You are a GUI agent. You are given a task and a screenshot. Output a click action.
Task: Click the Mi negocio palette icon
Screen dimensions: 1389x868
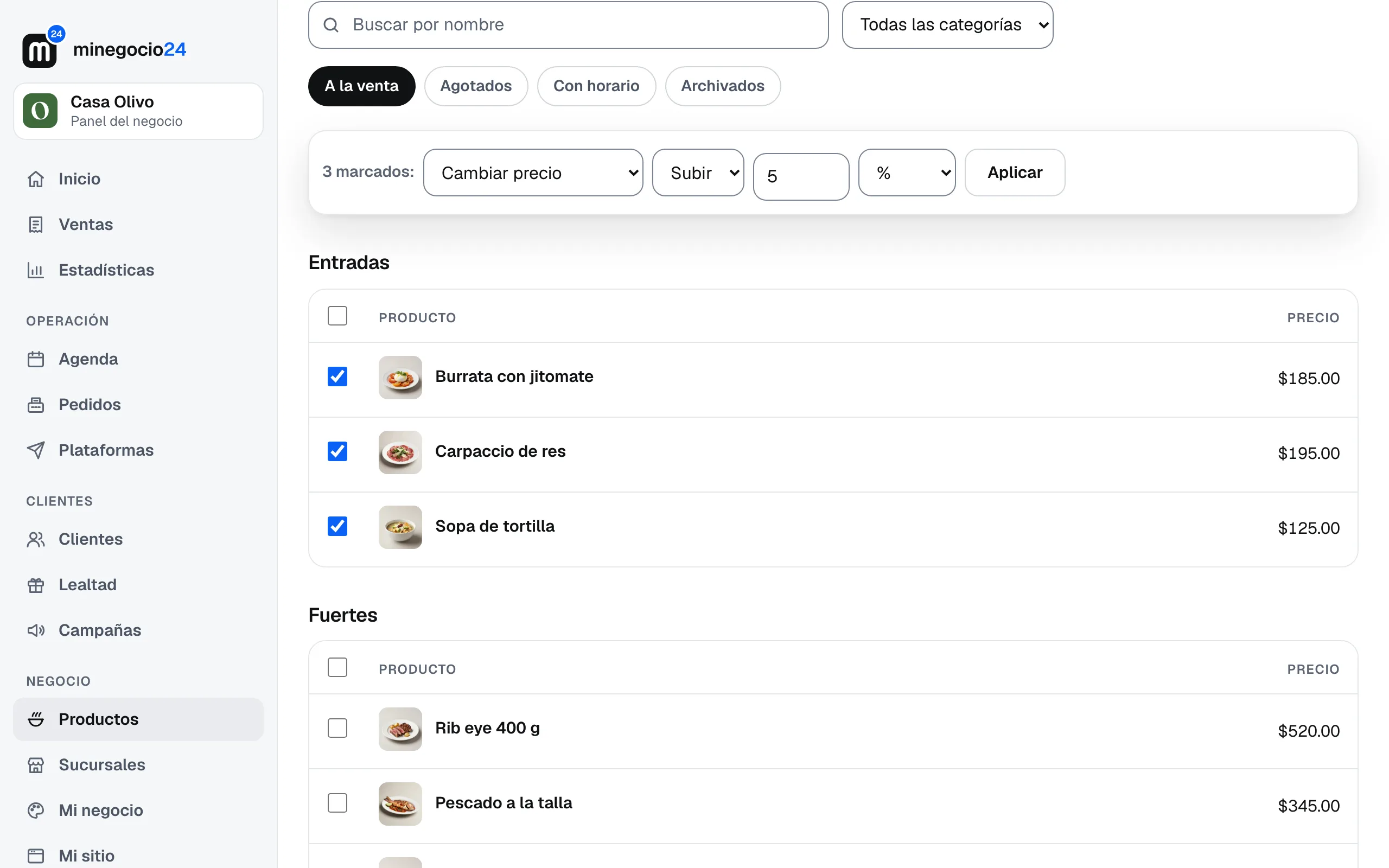tap(36, 810)
